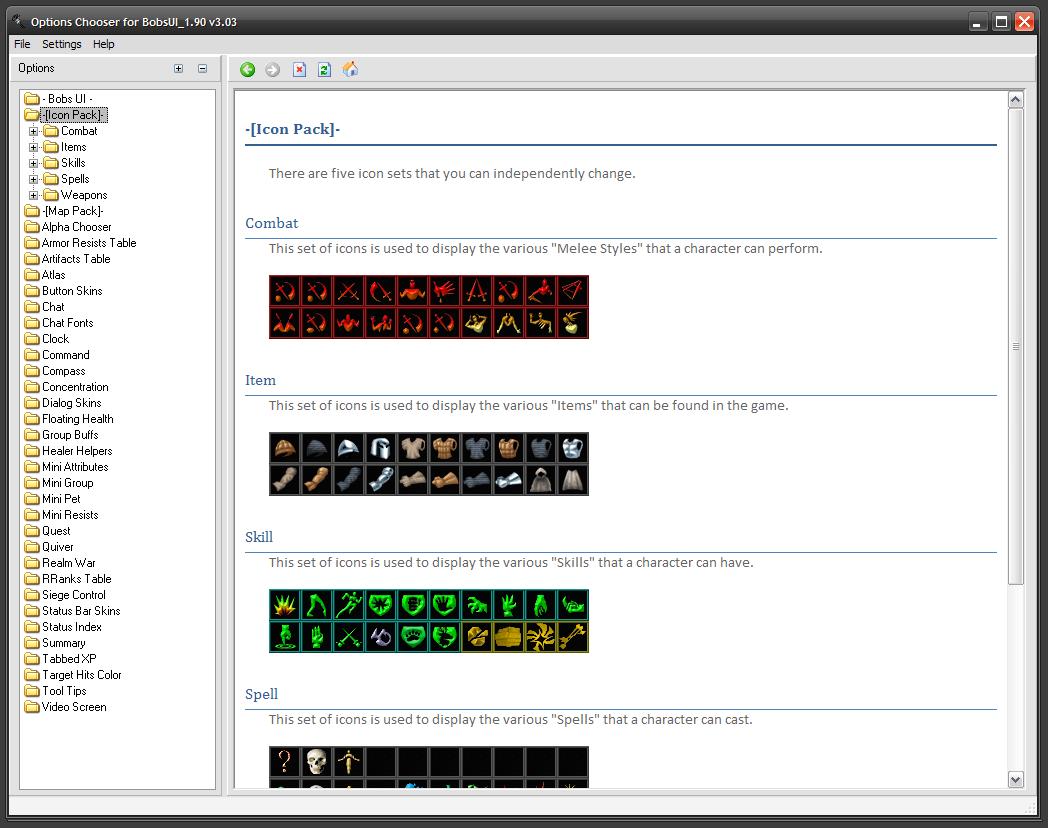Click the Refresh page icon
The width and height of the screenshot is (1048, 828).
324,70
